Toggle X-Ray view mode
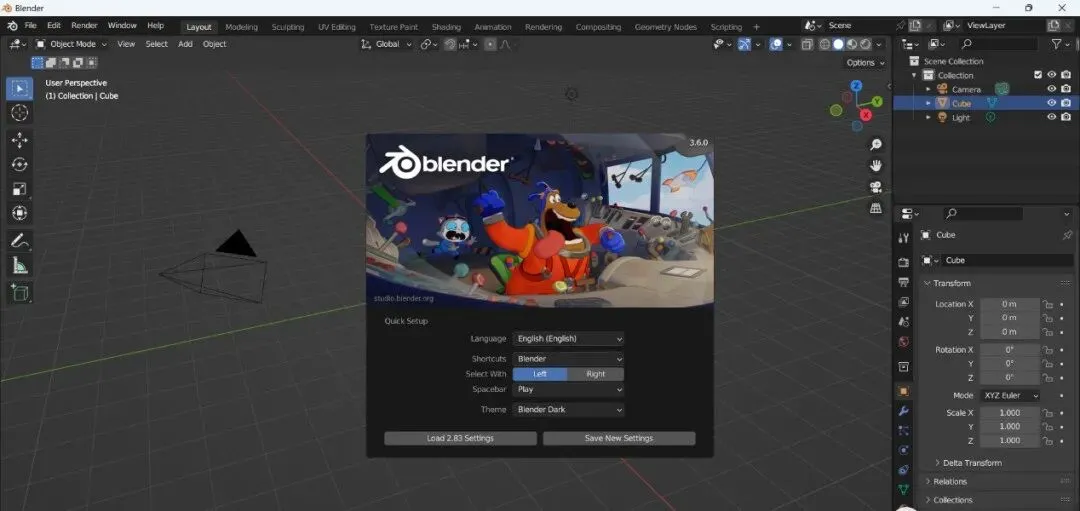Viewport: 1080px width, 511px height. click(807, 44)
